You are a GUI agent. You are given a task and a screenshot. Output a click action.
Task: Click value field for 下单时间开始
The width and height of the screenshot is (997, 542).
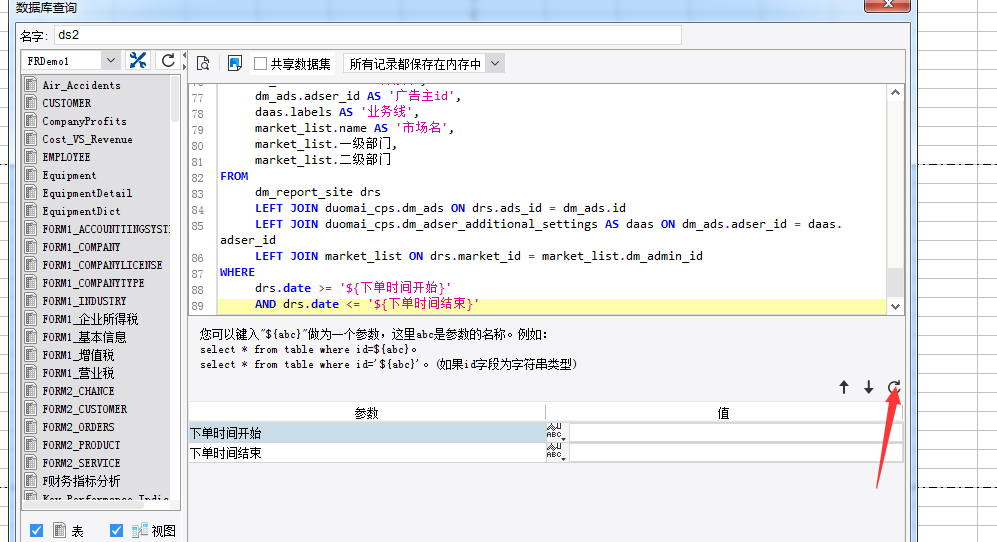click(x=735, y=433)
